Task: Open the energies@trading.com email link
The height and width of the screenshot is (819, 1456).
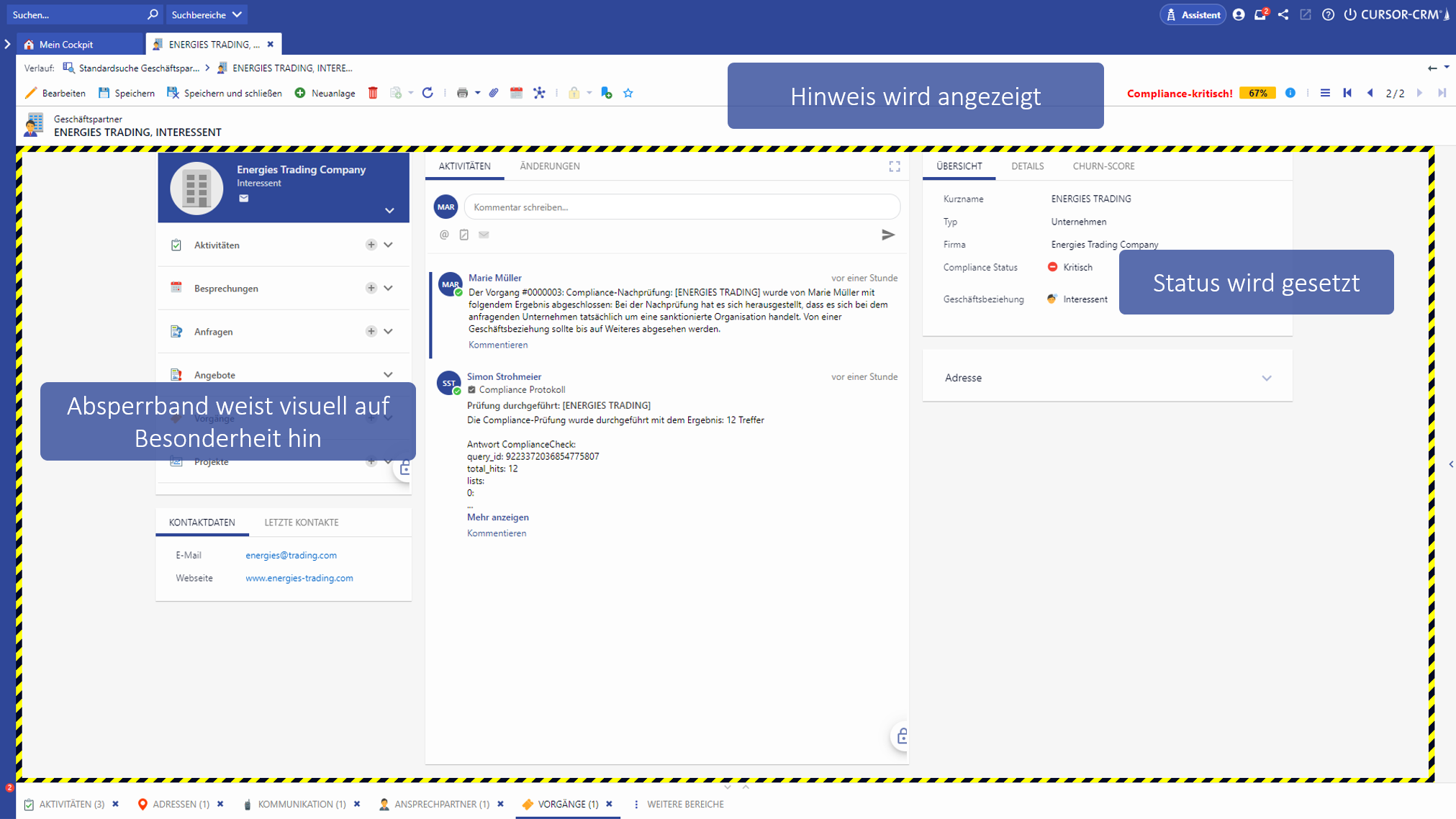Action: (291, 555)
